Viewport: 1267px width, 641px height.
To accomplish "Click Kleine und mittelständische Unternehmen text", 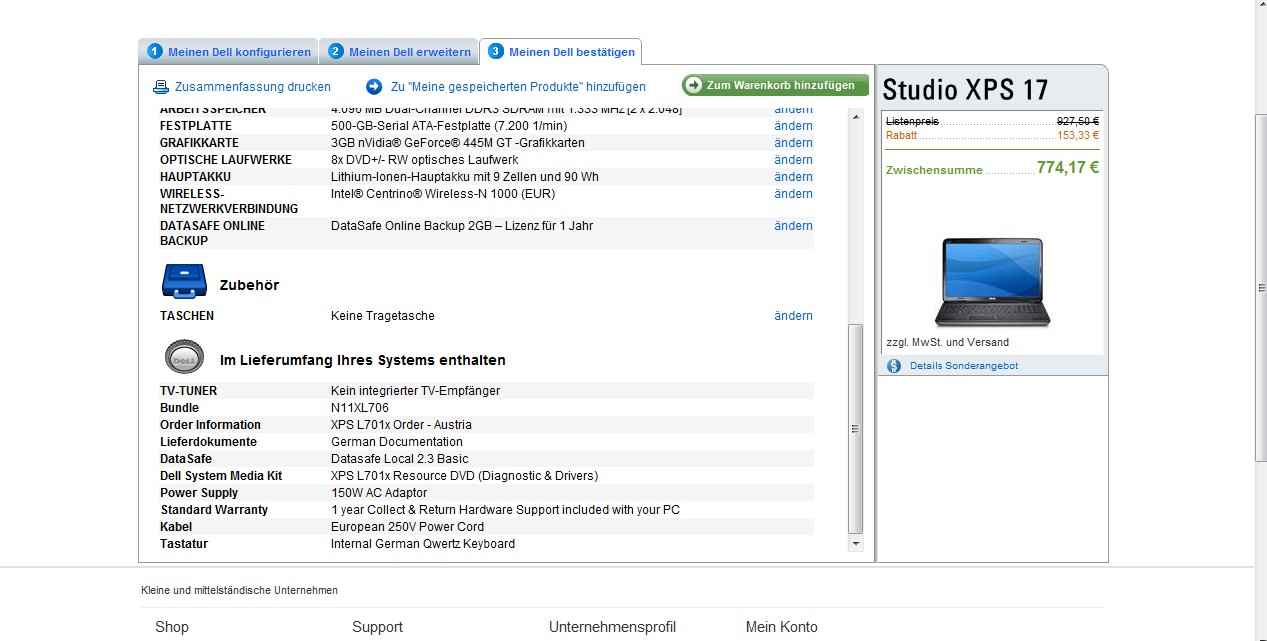I will click(x=239, y=590).
